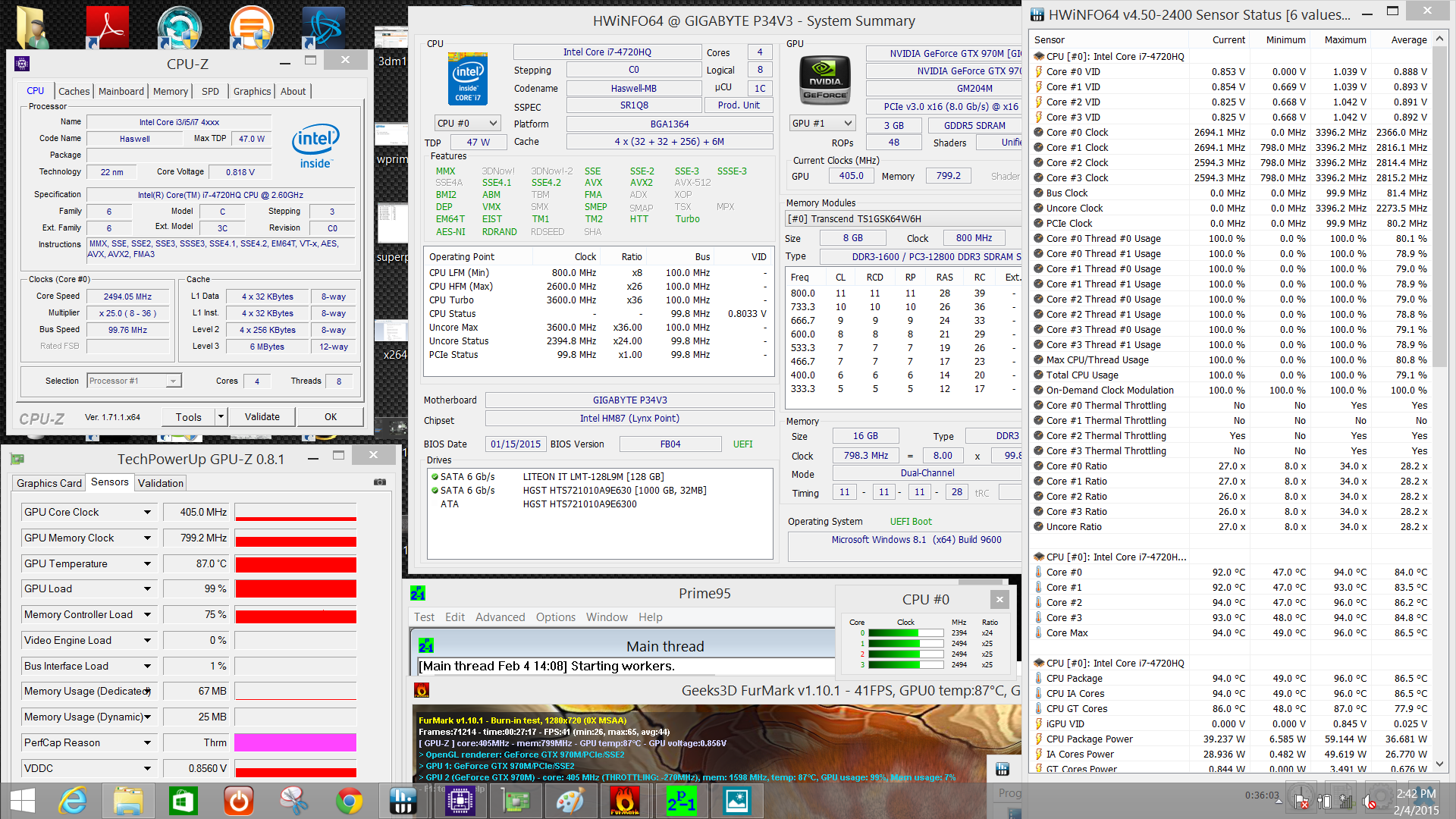
Task: Click the Prime95 window title icon
Action: tap(418, 593)
